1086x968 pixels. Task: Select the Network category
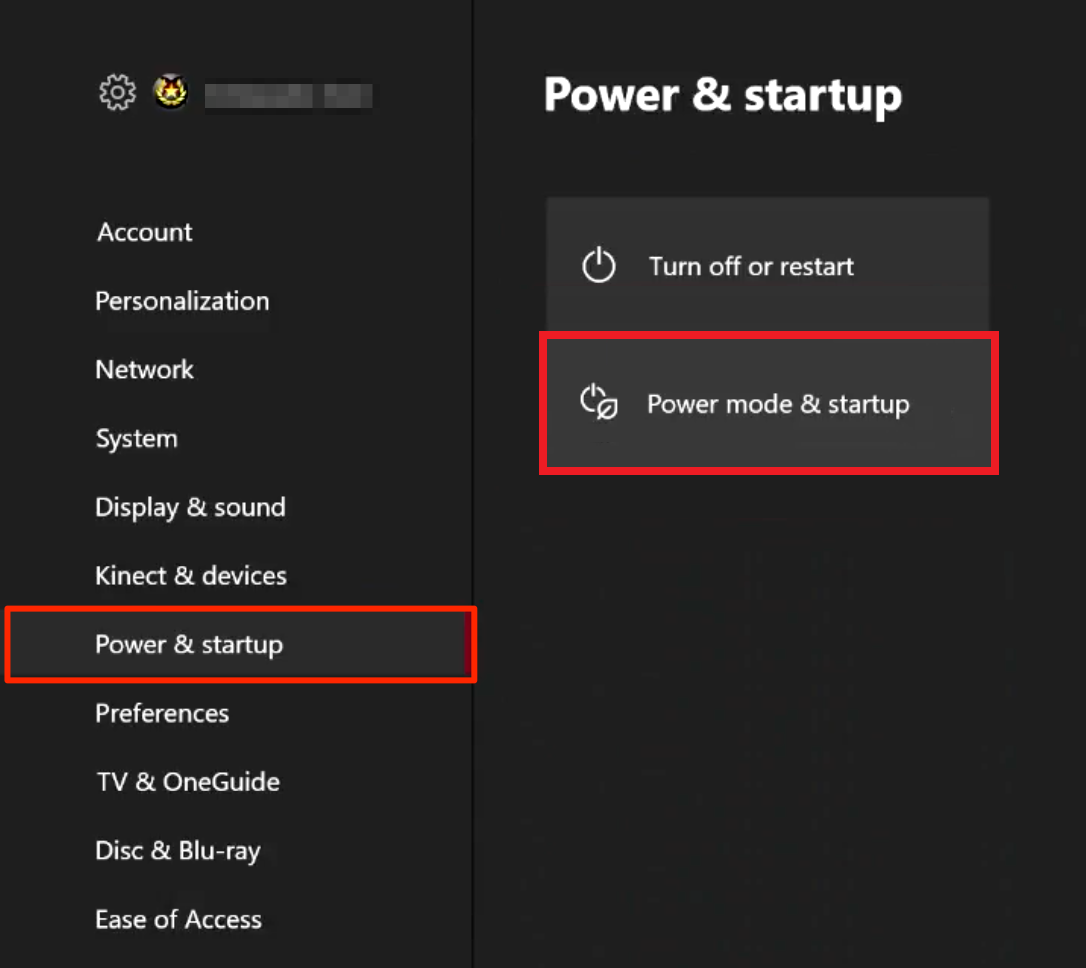pos(145,370)
